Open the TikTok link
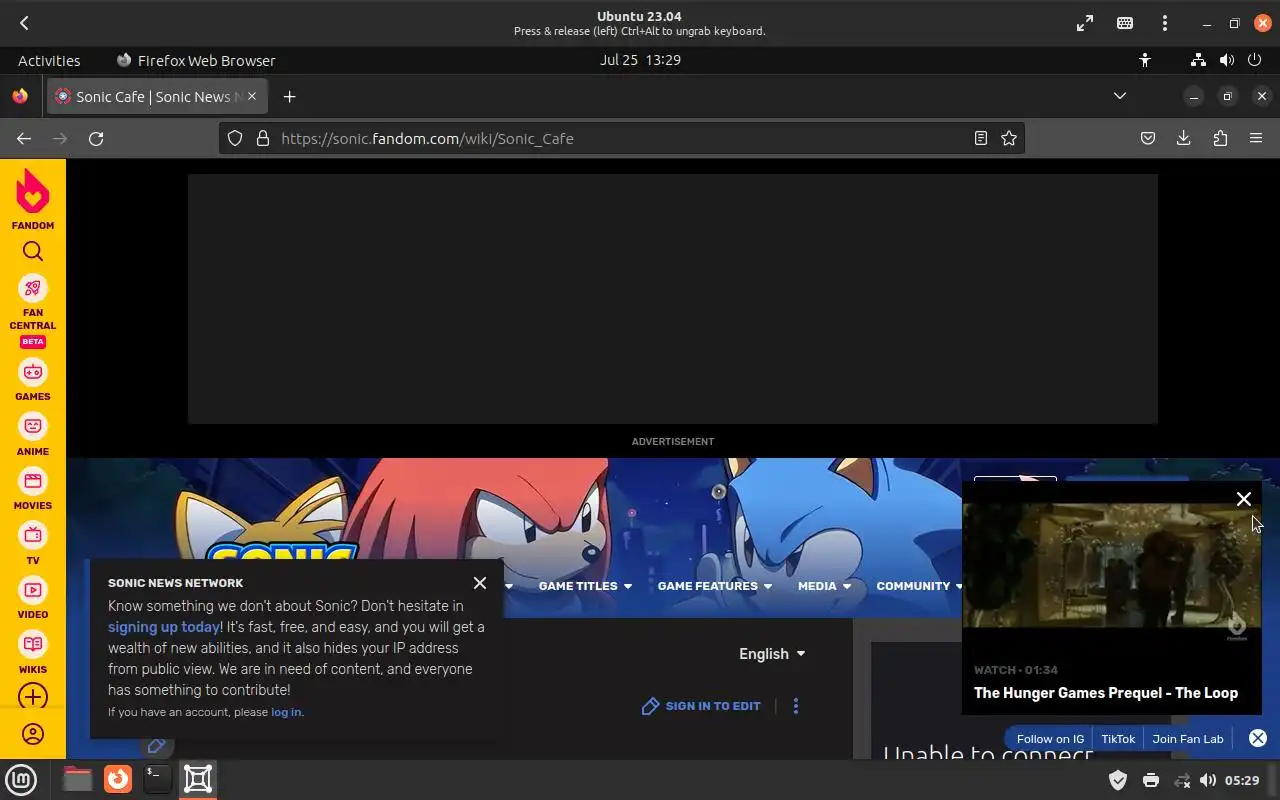1280x800 pixels. coord(1118,739)
